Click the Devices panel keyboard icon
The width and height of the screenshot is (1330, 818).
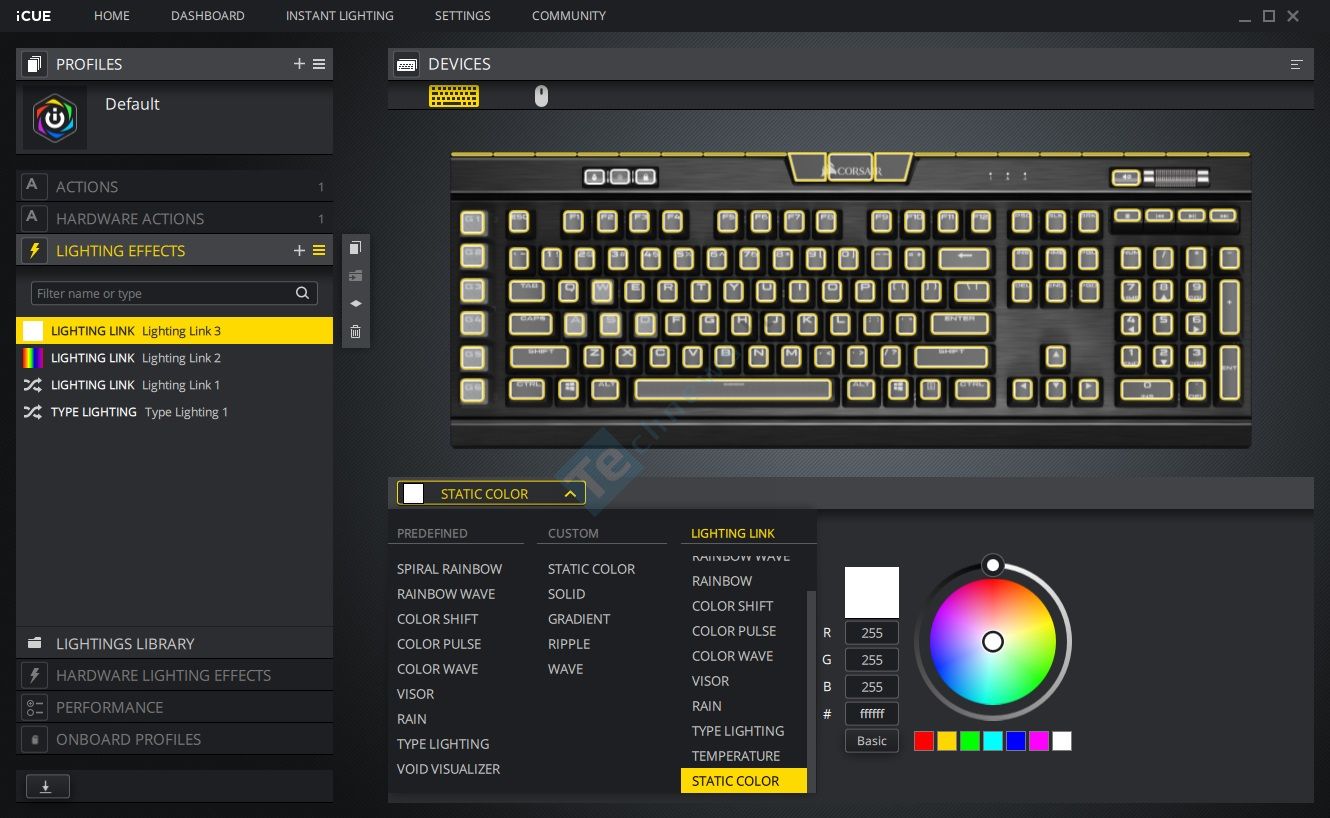pos(406,64)
